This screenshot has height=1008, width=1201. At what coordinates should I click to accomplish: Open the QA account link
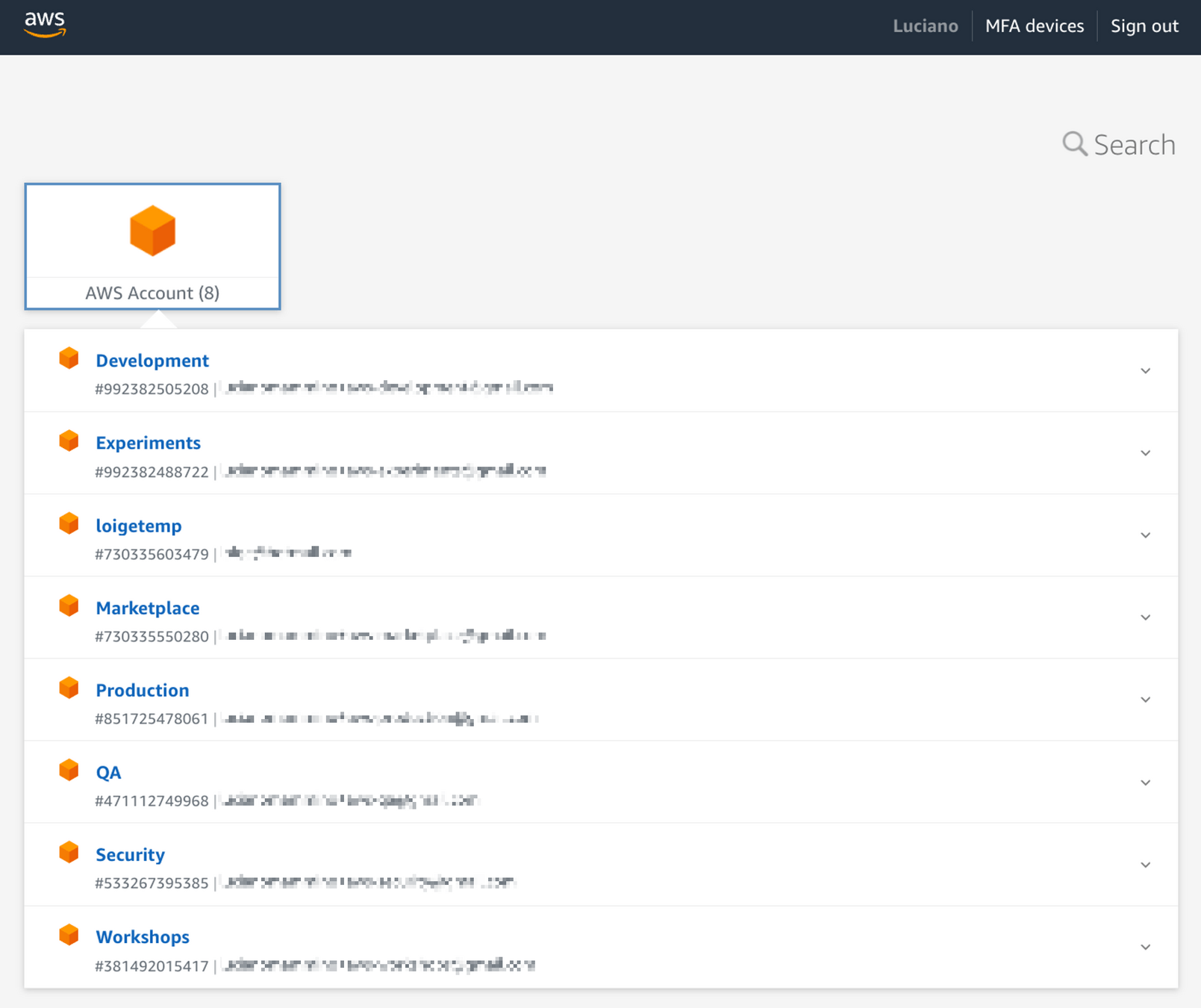coord(108,772)
